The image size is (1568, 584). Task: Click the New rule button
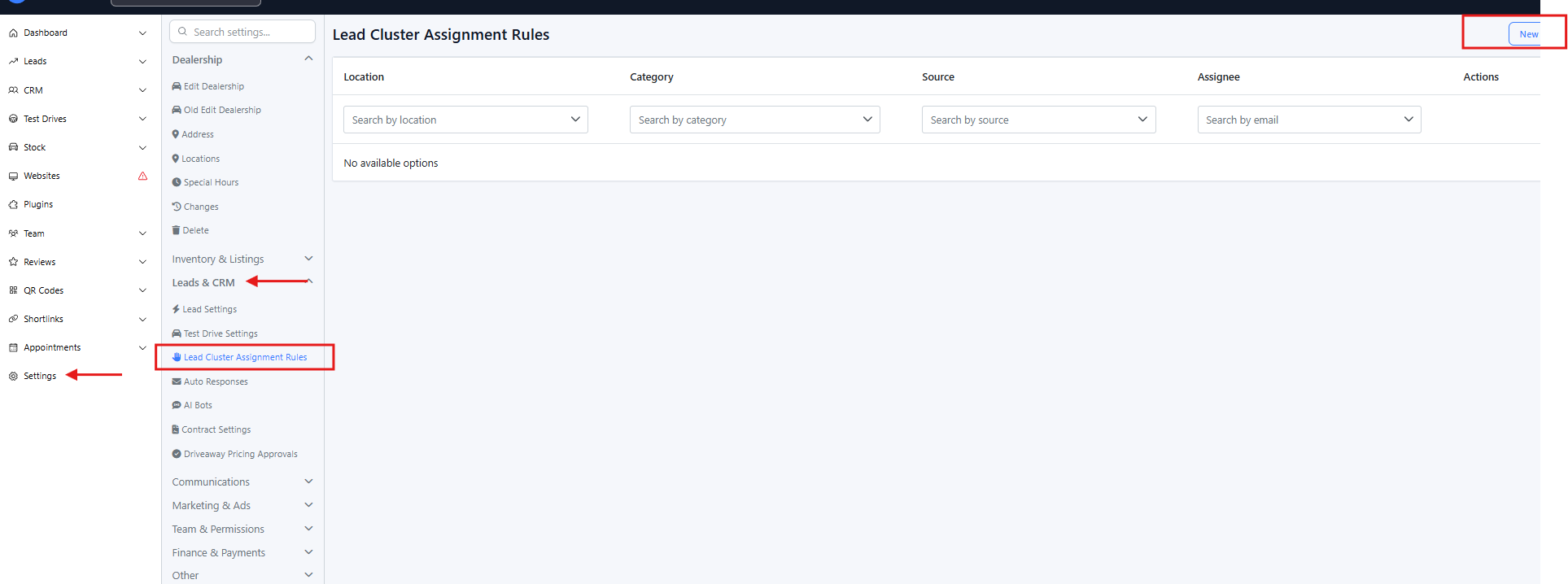tap(1527, 34)
